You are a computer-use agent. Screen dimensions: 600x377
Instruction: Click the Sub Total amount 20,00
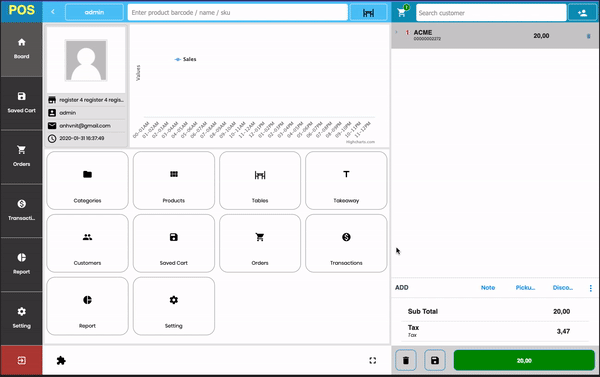point(561,312)
